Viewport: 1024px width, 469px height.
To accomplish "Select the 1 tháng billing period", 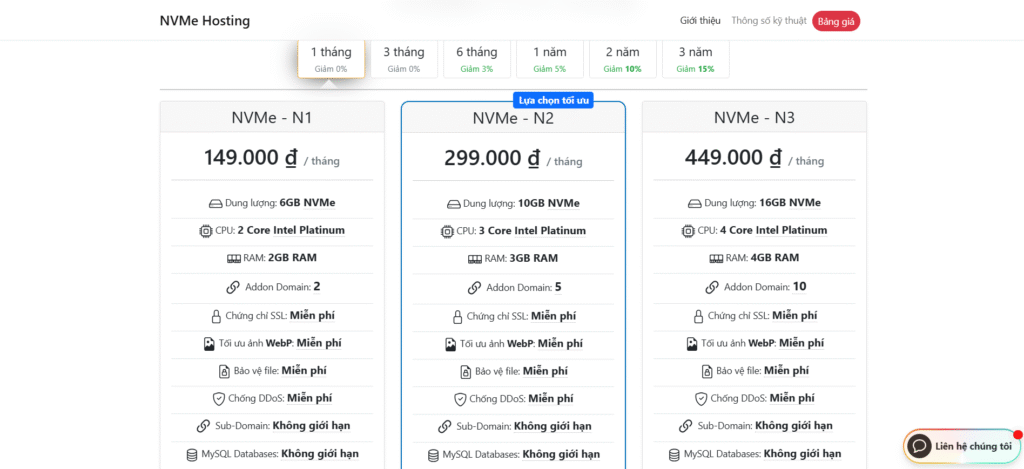I will pos(330,59).
